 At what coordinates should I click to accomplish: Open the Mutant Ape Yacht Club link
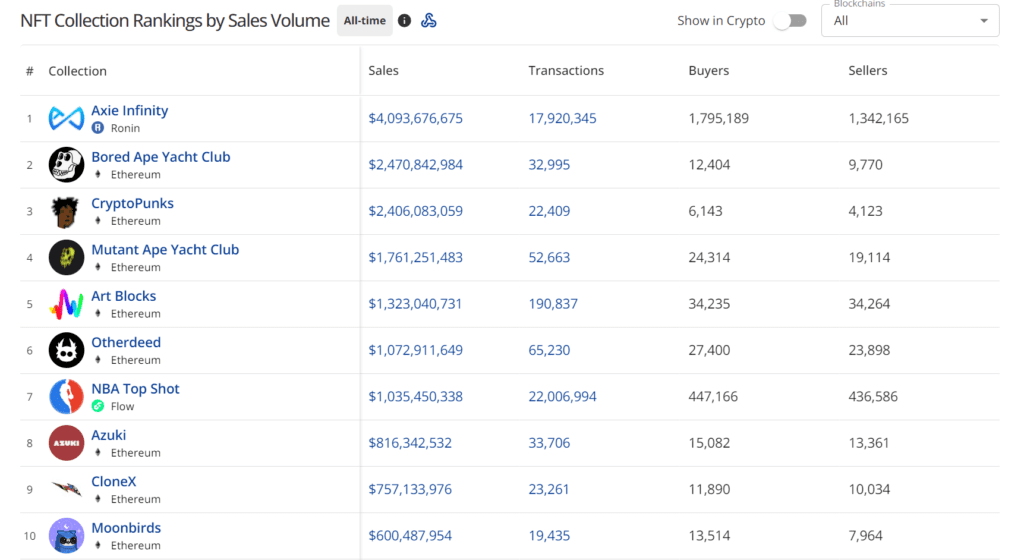click(165, 249)
